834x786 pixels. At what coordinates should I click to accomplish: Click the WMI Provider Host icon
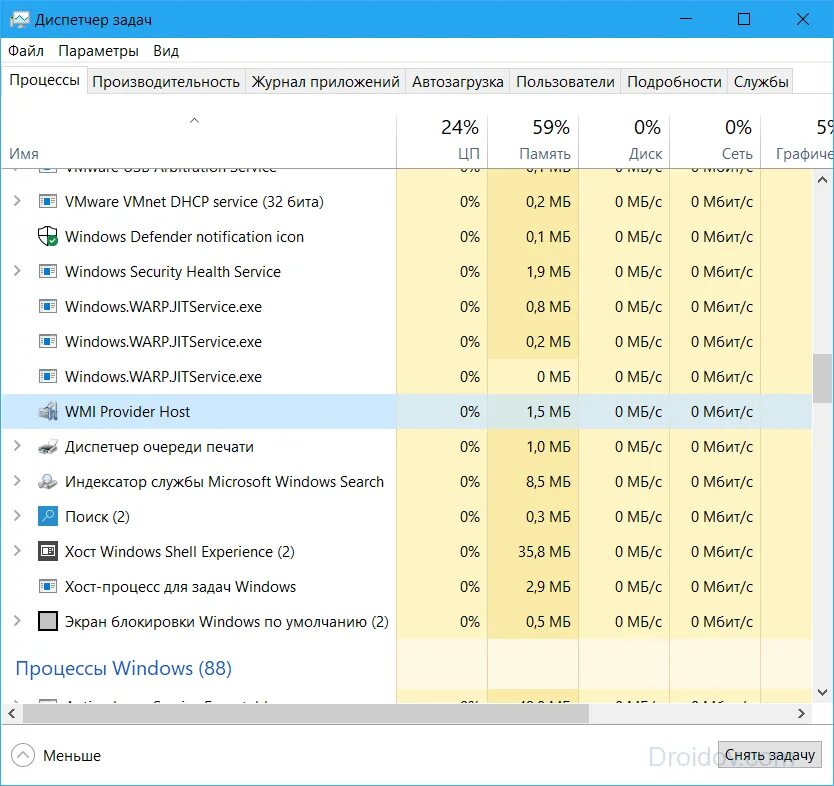tap(47, 411)
